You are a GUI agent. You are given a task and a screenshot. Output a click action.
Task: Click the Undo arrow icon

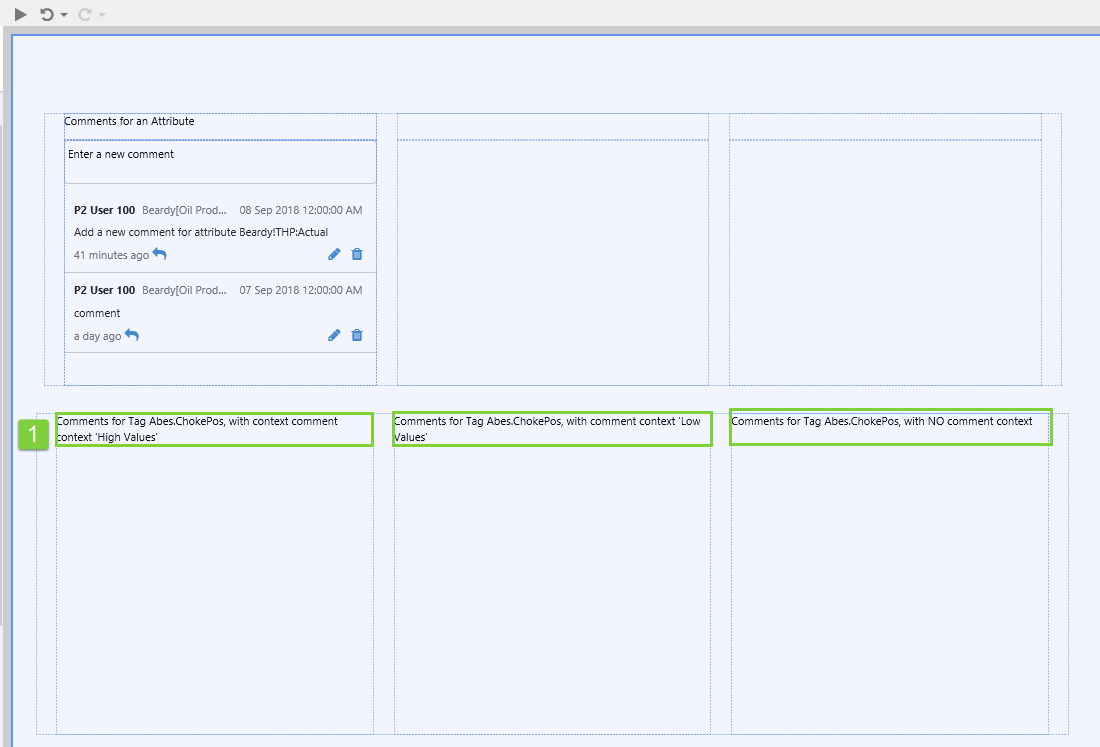click(x=46, y=14)
